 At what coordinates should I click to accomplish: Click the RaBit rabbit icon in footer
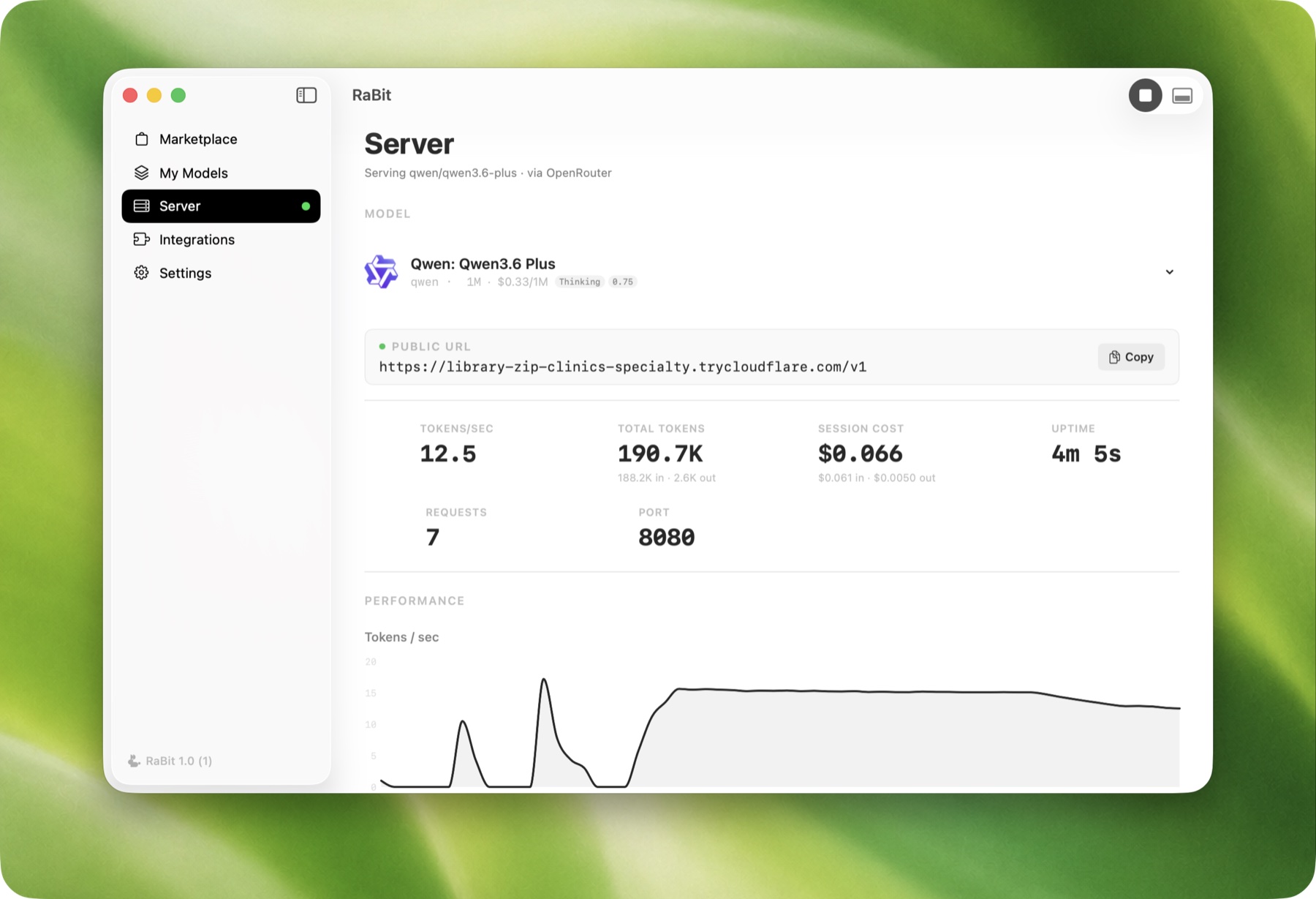coord(134,761)
